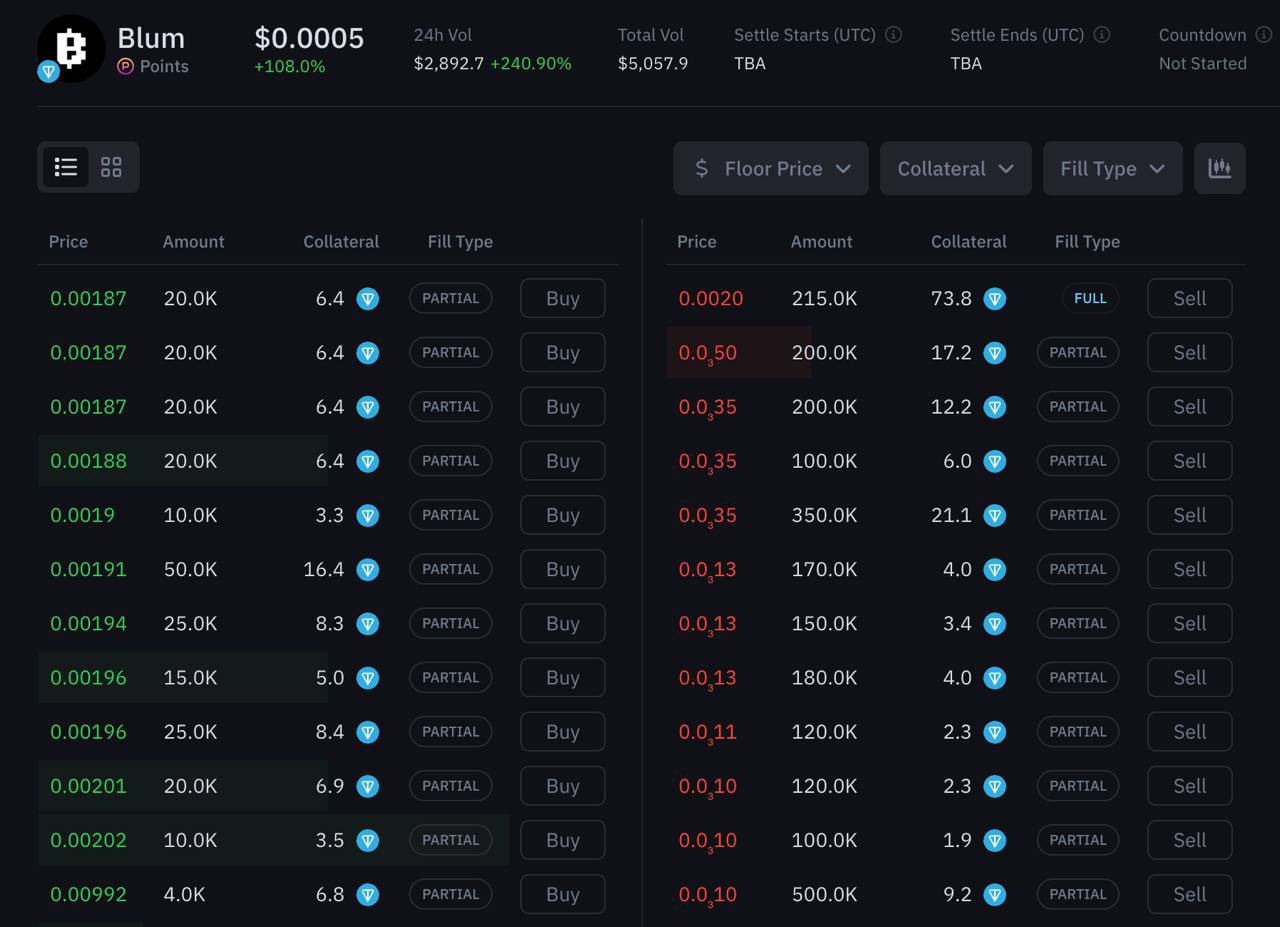This screenshot has height=927, width=1280.
Task: Switch to grid view layout
Action: click(x=111, y=167)
